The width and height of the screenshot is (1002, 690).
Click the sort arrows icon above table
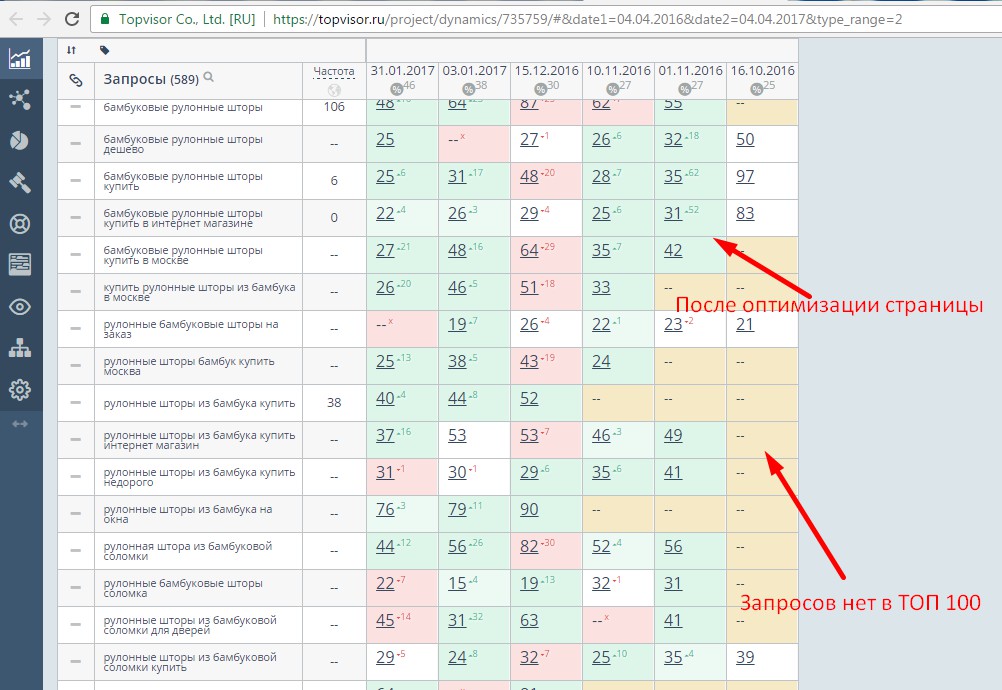(x=71, y=50)
